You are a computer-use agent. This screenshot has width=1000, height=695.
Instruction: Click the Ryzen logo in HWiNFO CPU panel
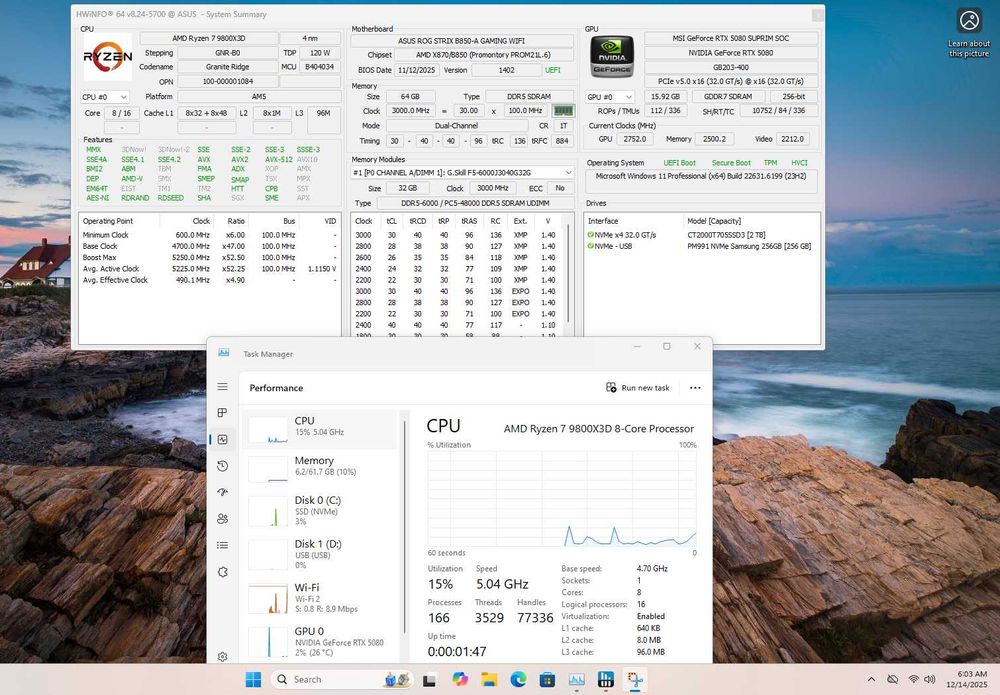coord(108,57)
